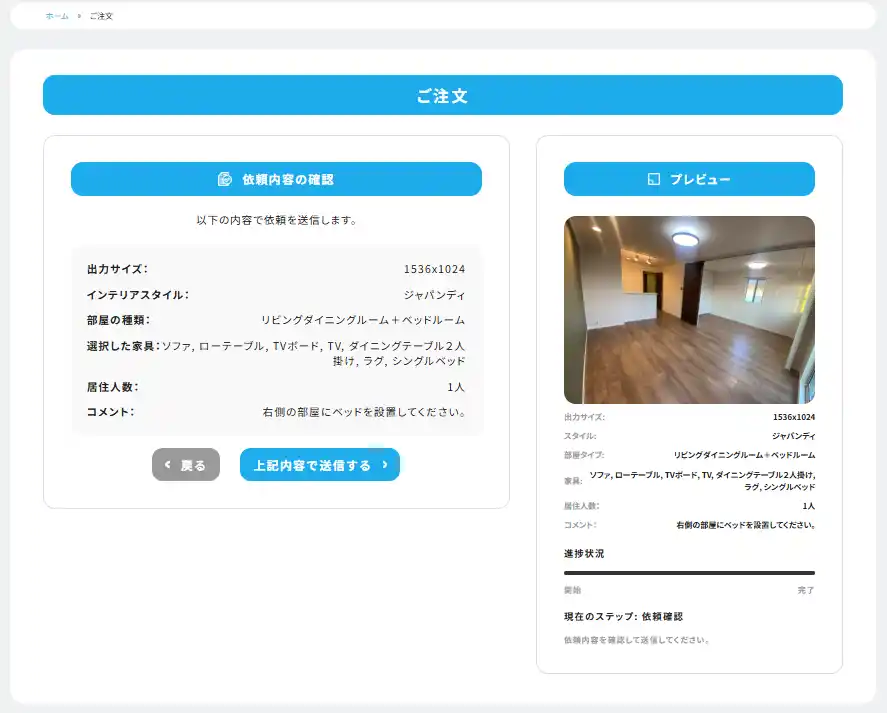Click 依頼内容を確認して送信してください text

(x=636, y=640)
